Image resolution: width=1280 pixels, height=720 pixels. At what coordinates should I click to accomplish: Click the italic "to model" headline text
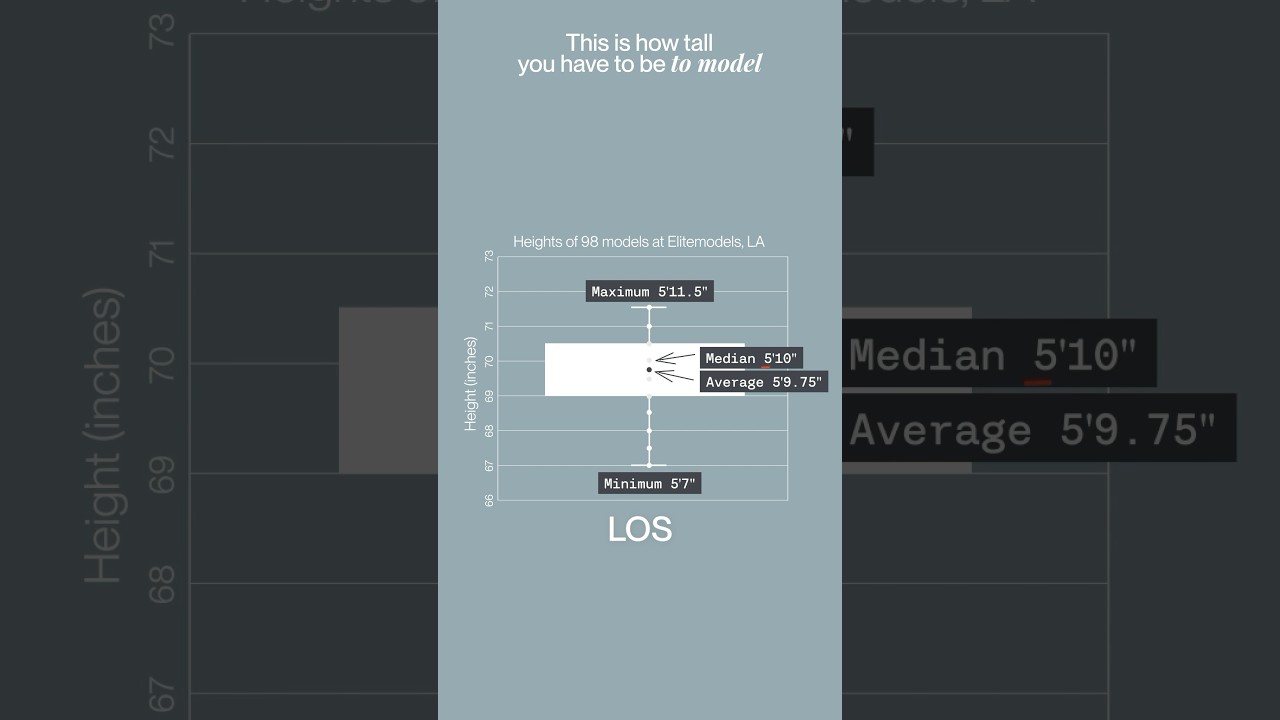(x=716, y=64)
